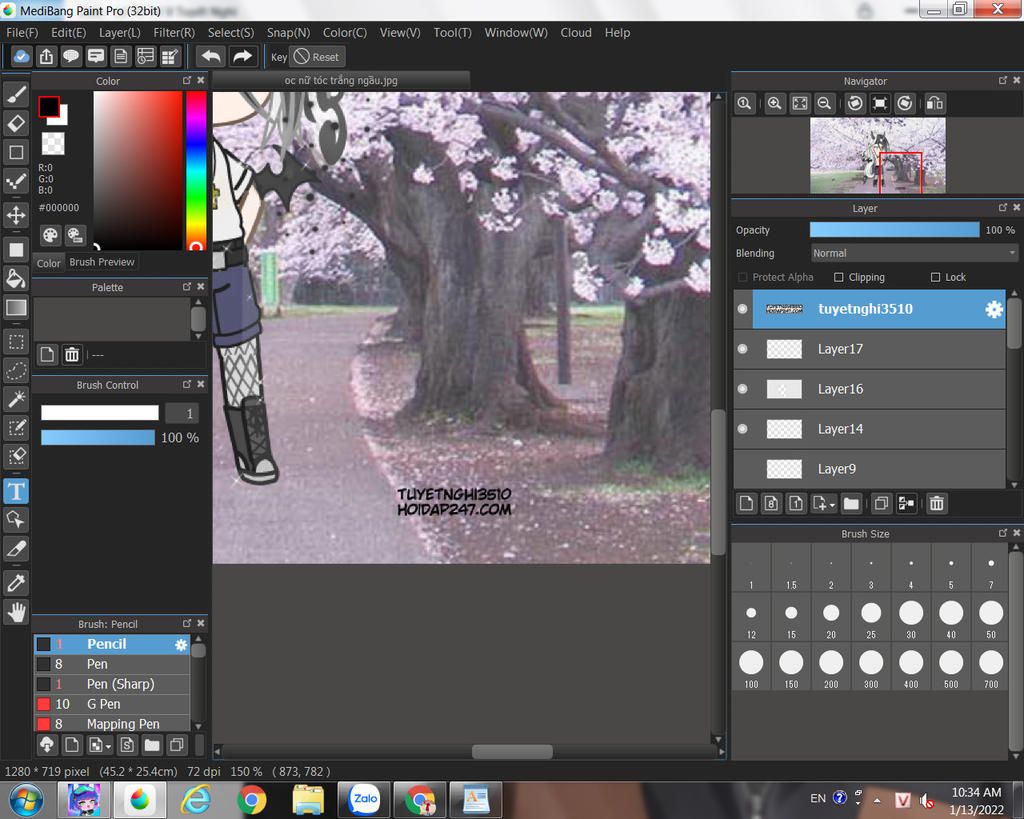1024x819 pixels.
Task: Undock the Palette panel
Action: point(187,287)
